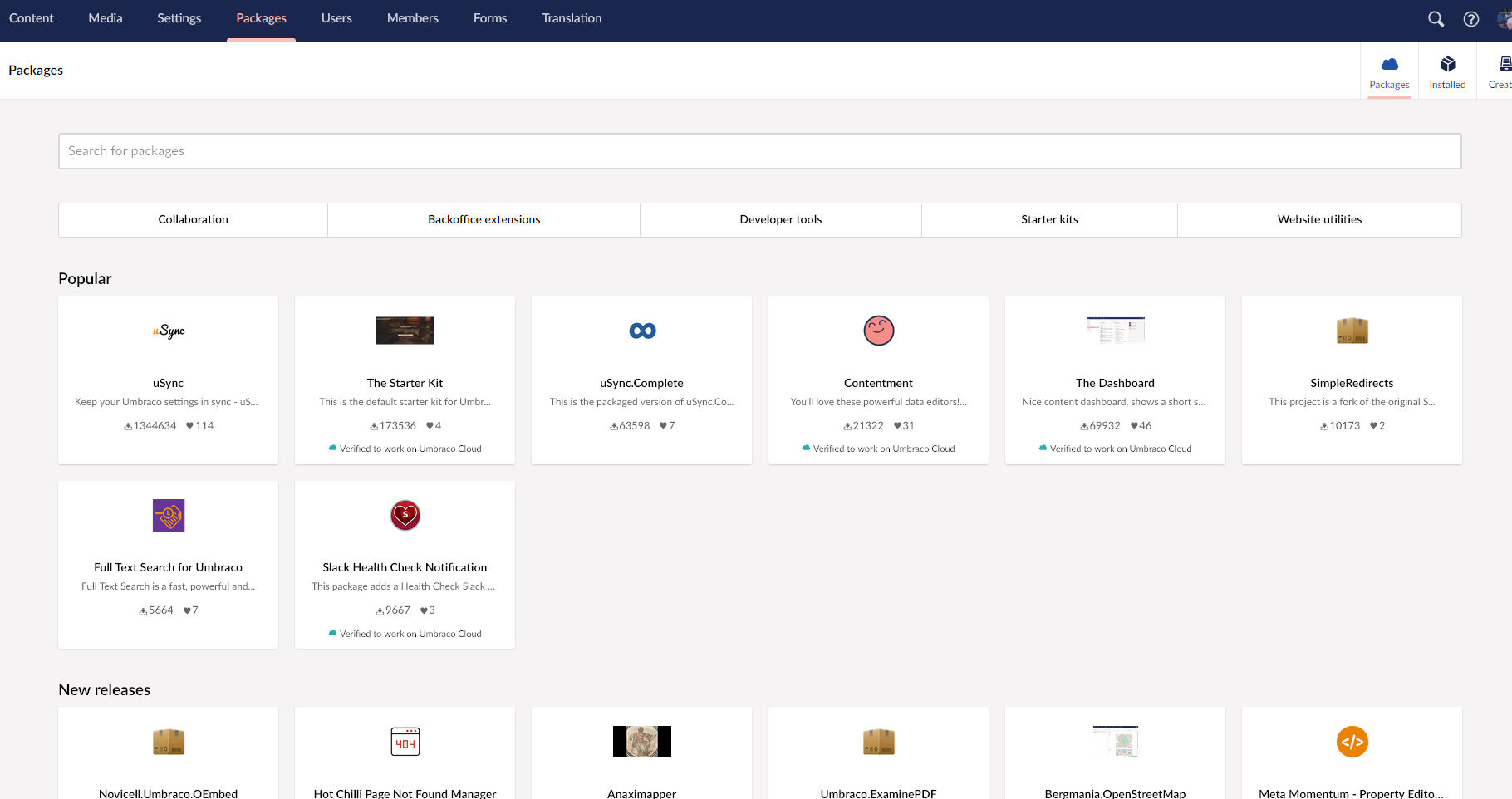Screen dimensions: 1512x799
Task: Click the Search for packages field
Action: [759, 151]
